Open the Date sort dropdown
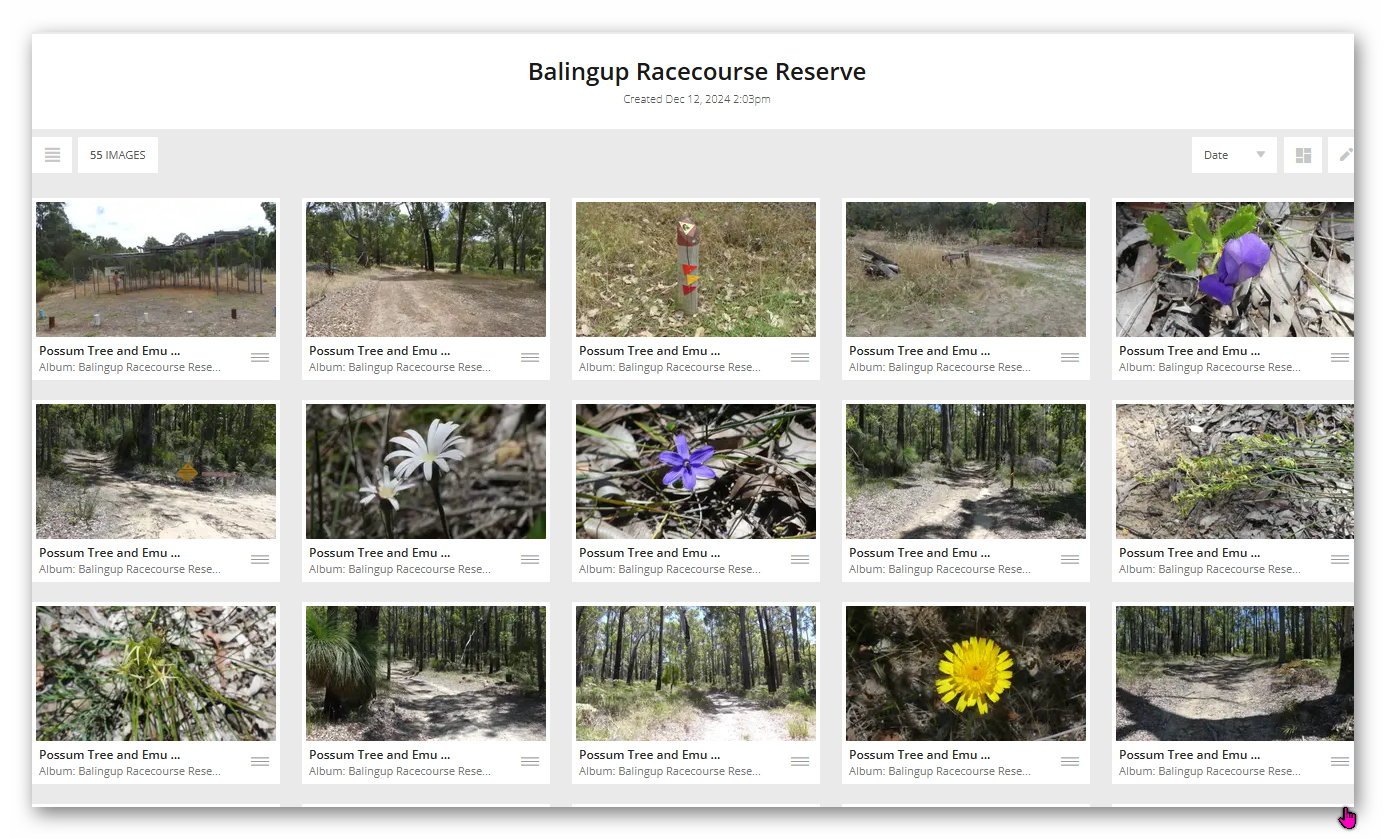The width and height of the screenshot is (1386, 839). click(1233, 155)
